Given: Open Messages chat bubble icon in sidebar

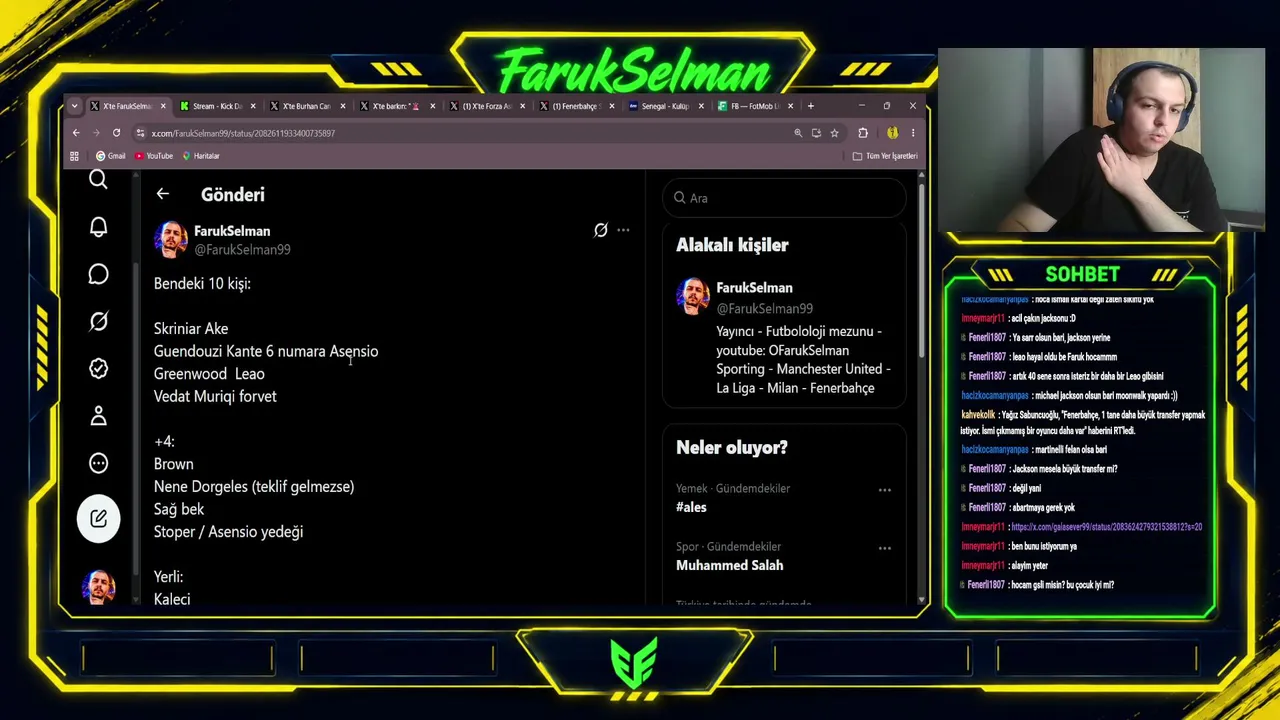Looking at the screenshot, I should 98,274.
